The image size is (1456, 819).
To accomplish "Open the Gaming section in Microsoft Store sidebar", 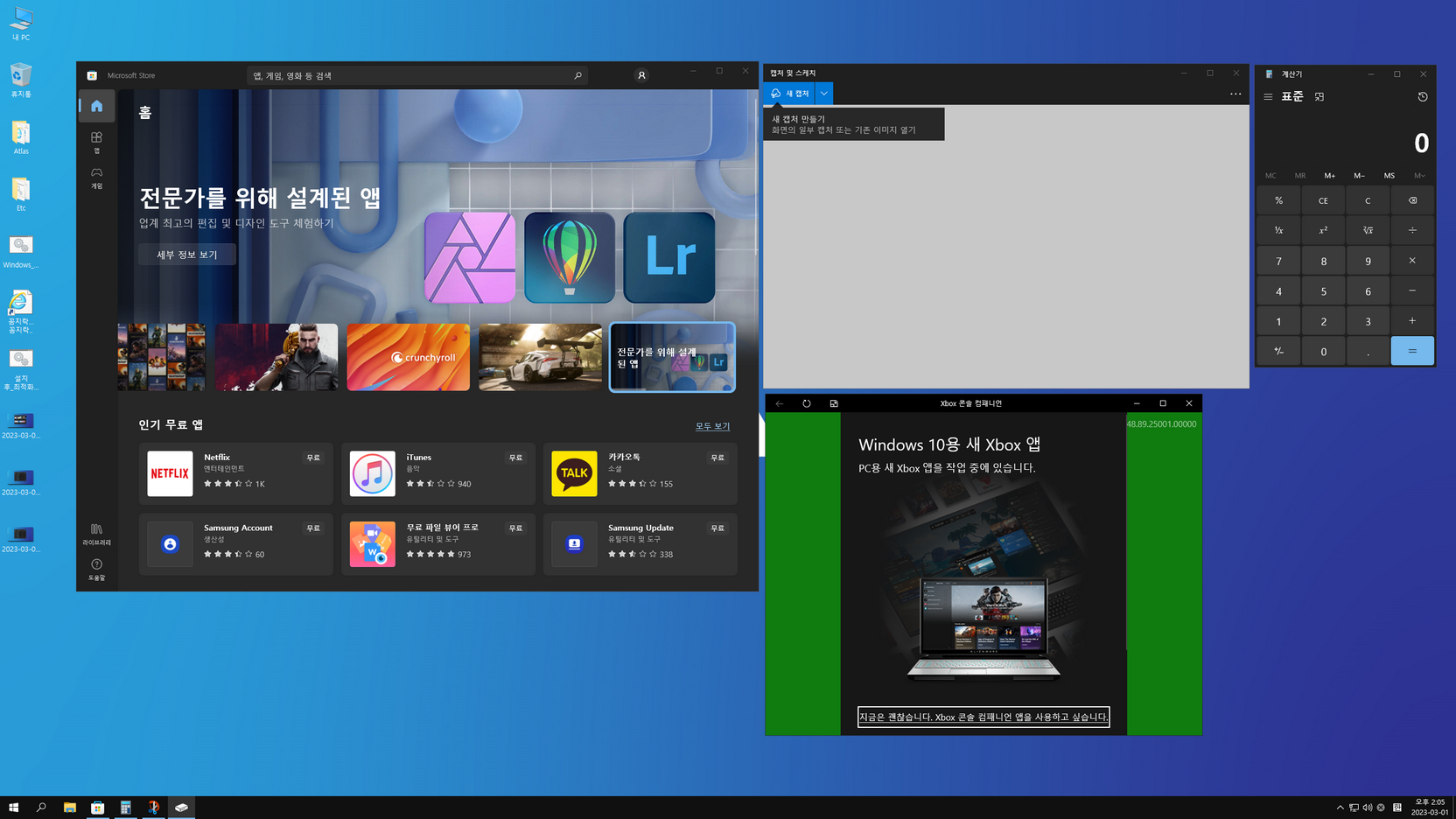I will [x=96, y=178].
